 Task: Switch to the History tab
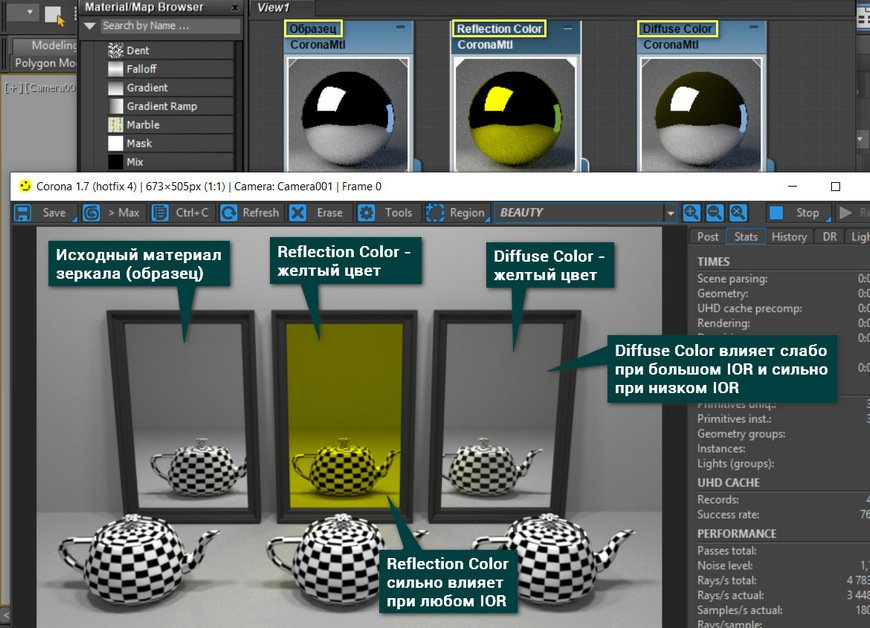tap(789, 237)
